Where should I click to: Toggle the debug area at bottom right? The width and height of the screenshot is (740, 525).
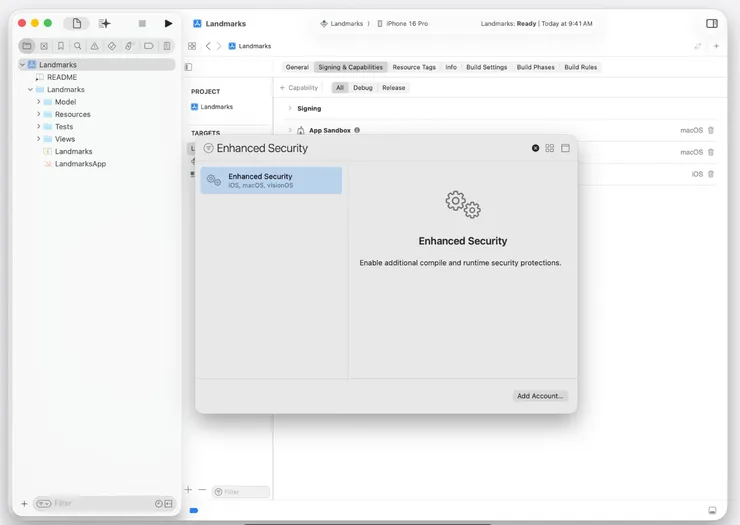point(712,510)
